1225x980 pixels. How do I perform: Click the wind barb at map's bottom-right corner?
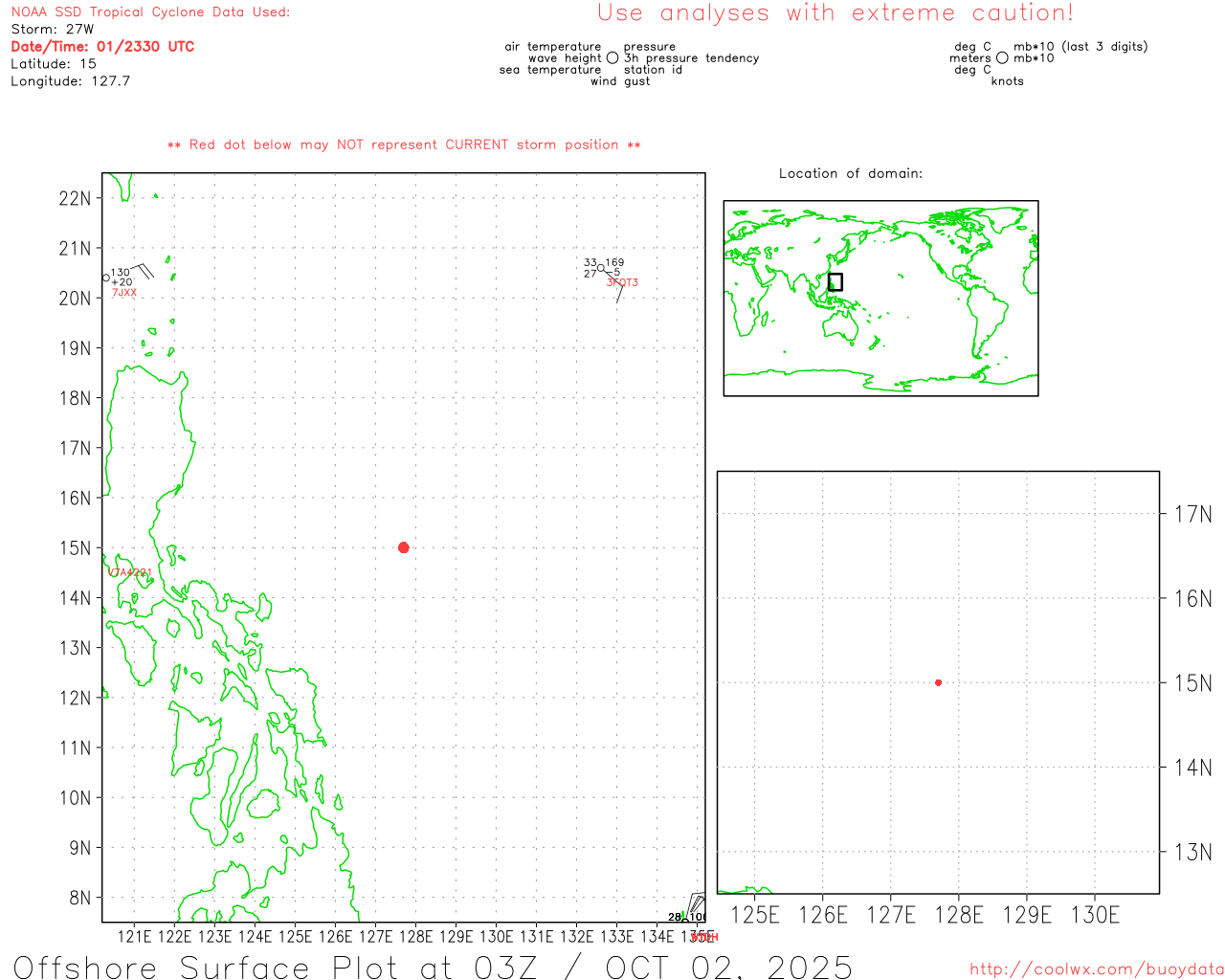[x=696, y=904]
